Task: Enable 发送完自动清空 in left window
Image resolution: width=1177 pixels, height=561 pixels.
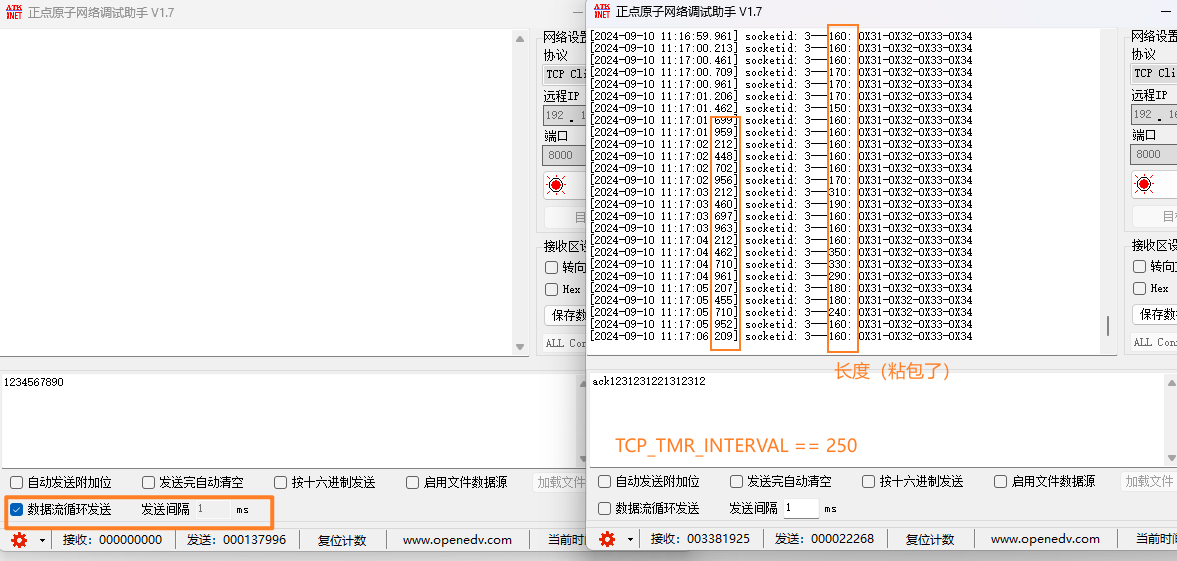Action: (148, 482)
